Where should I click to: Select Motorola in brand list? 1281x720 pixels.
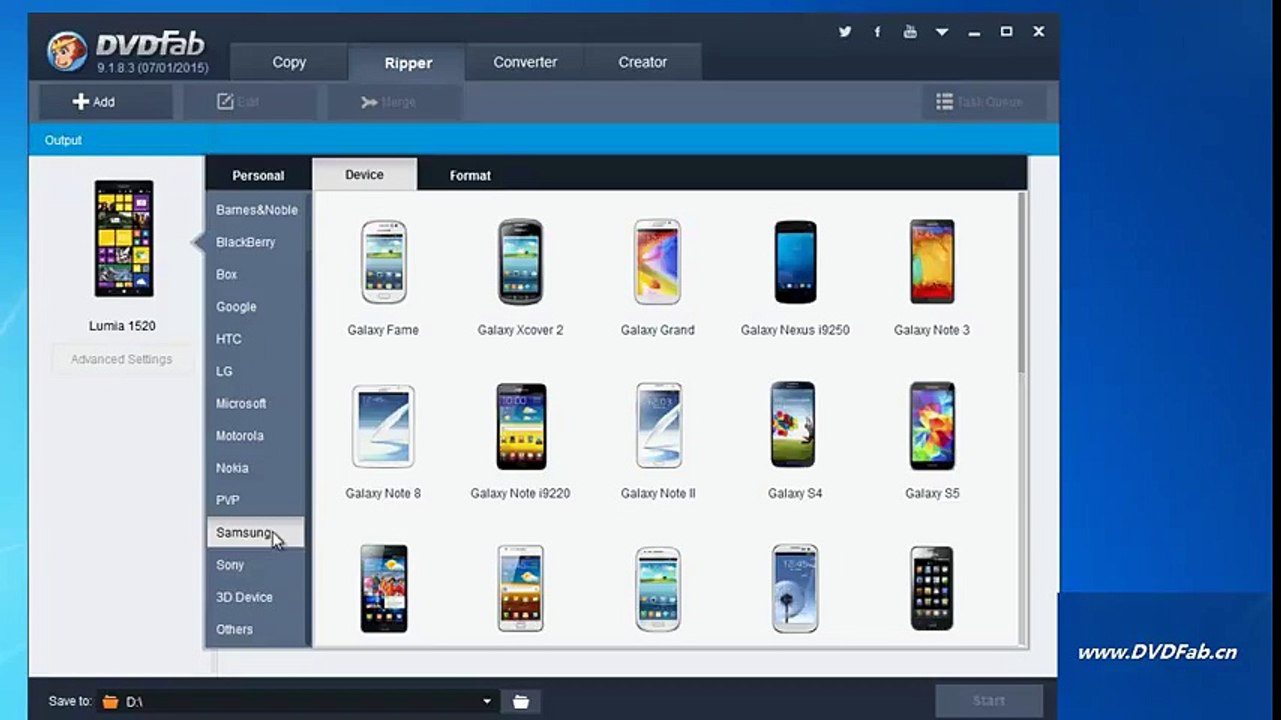[x=257, y=436]
